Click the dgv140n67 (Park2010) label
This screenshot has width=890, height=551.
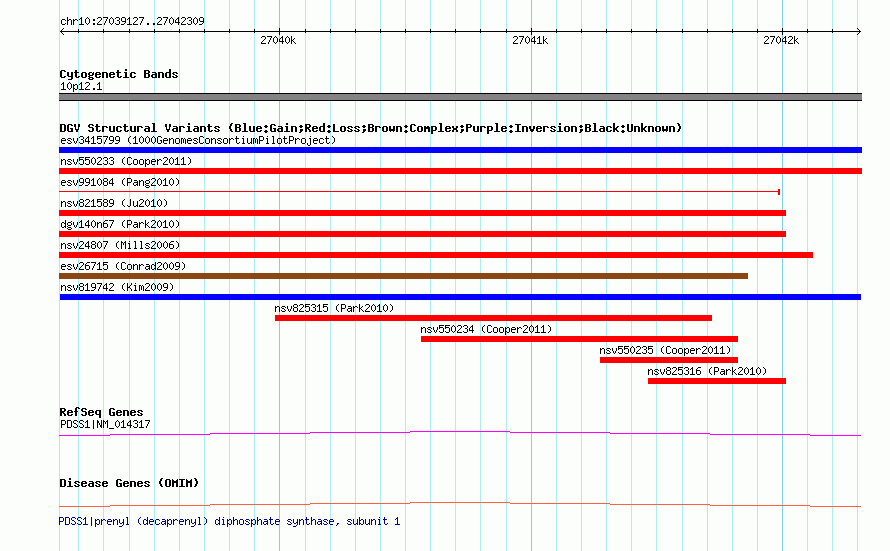120,224
